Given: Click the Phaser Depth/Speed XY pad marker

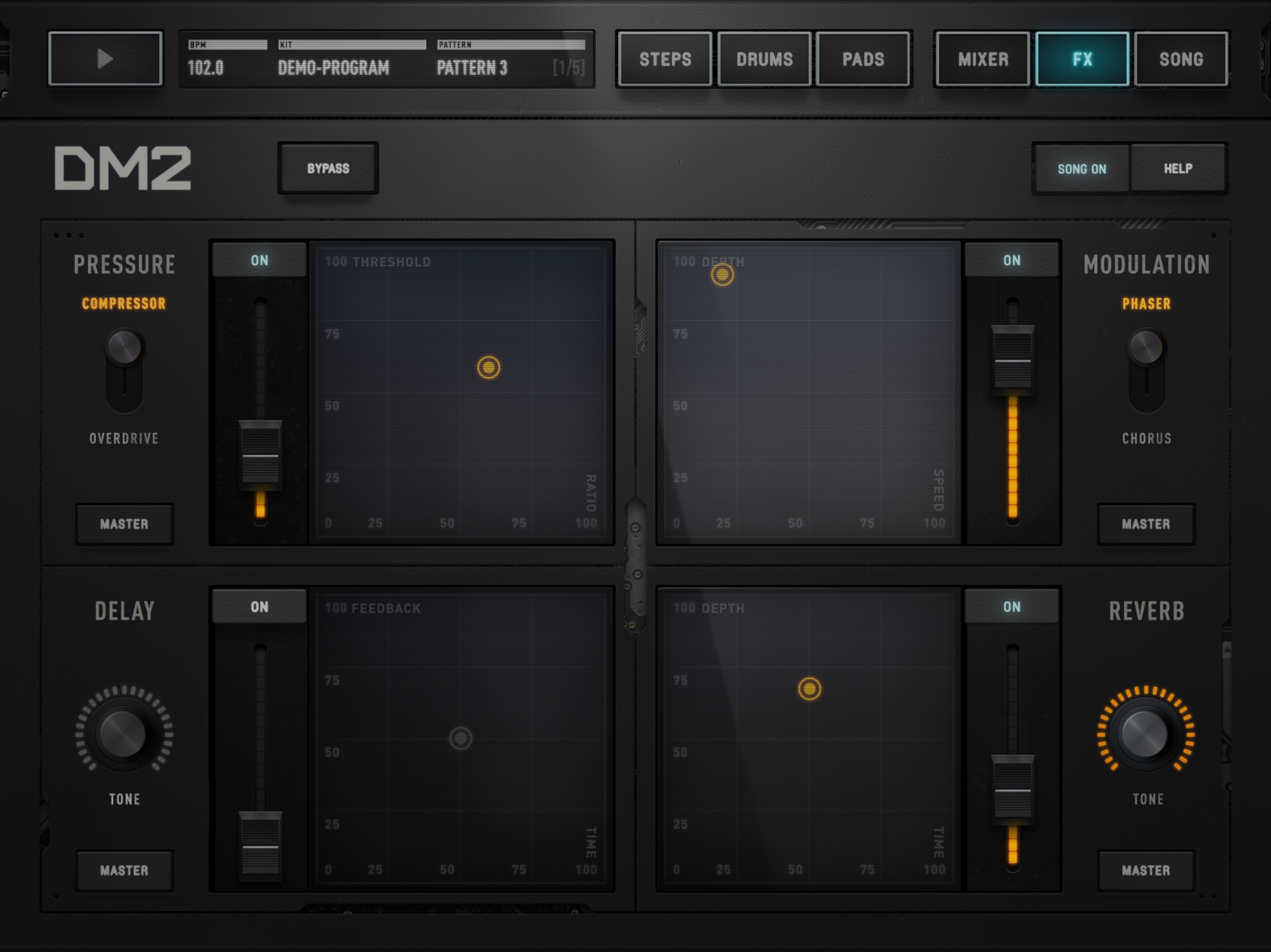Looking at the screenshot, I should (x=722, y=274).
